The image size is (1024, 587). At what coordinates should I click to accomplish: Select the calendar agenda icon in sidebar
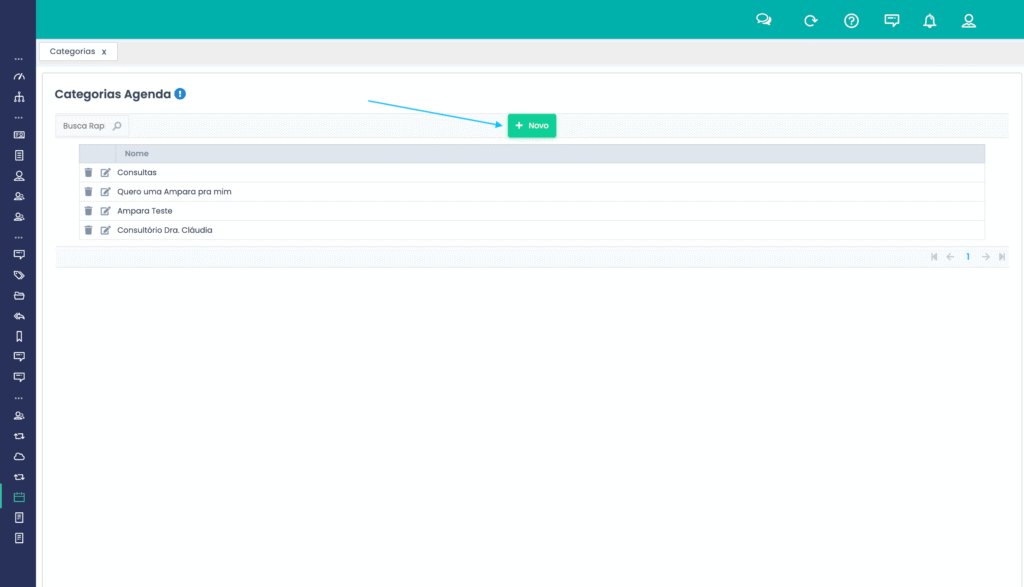point(18,497)
